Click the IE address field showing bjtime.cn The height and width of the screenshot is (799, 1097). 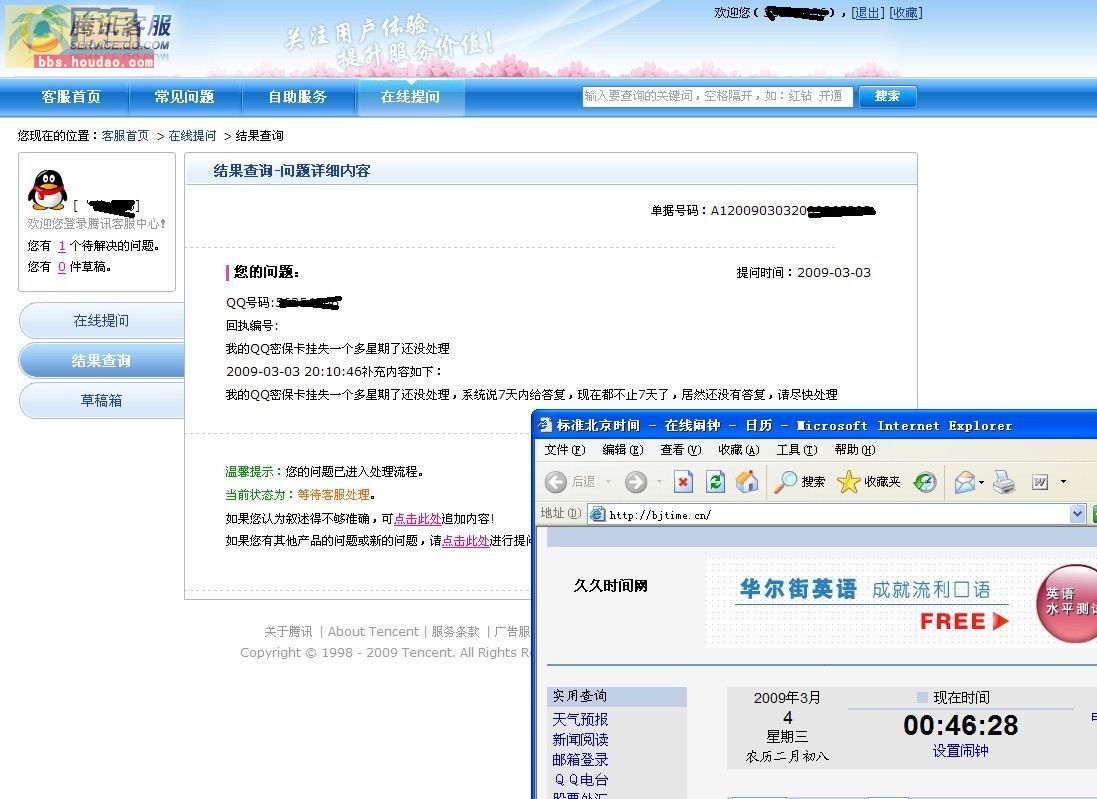click(x=829, y=515)
